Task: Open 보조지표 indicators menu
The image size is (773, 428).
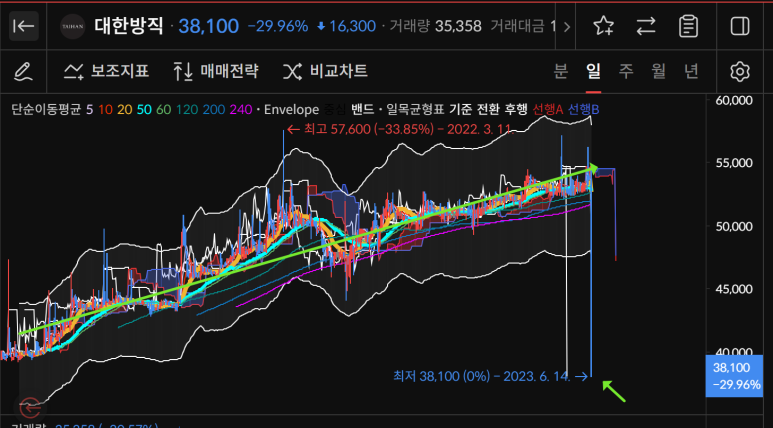Action: tap(106, 71)
